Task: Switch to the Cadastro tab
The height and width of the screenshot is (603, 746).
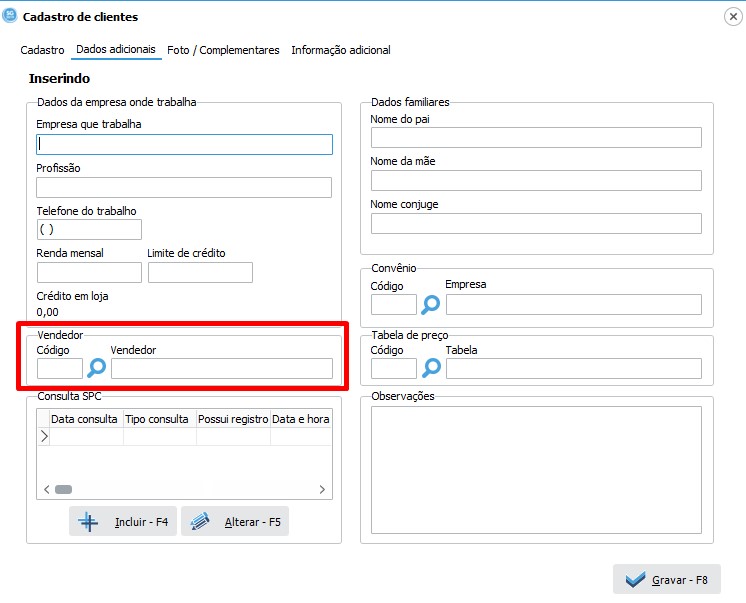Action: [42, 50]
